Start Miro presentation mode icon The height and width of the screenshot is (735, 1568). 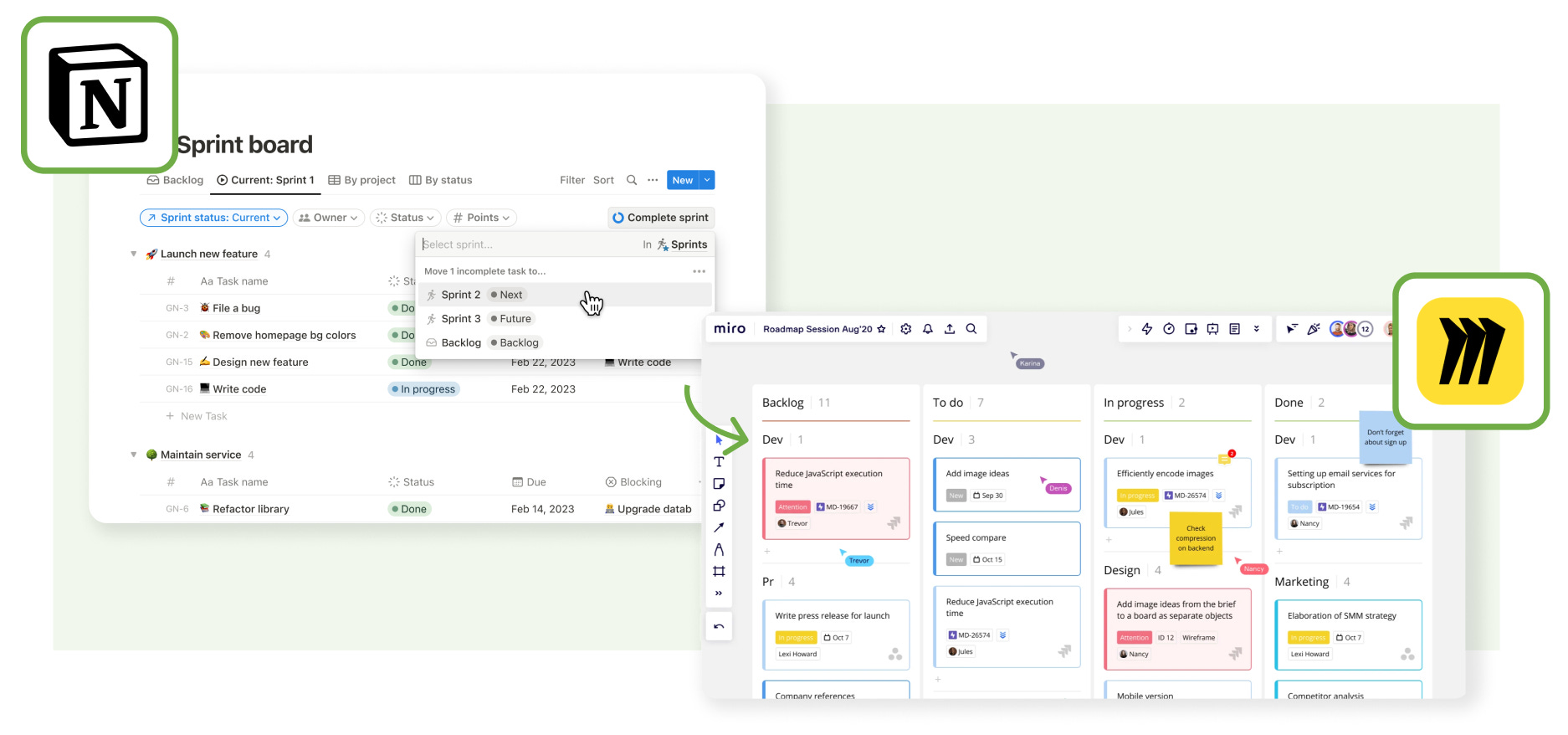[x=1212, y=329]
